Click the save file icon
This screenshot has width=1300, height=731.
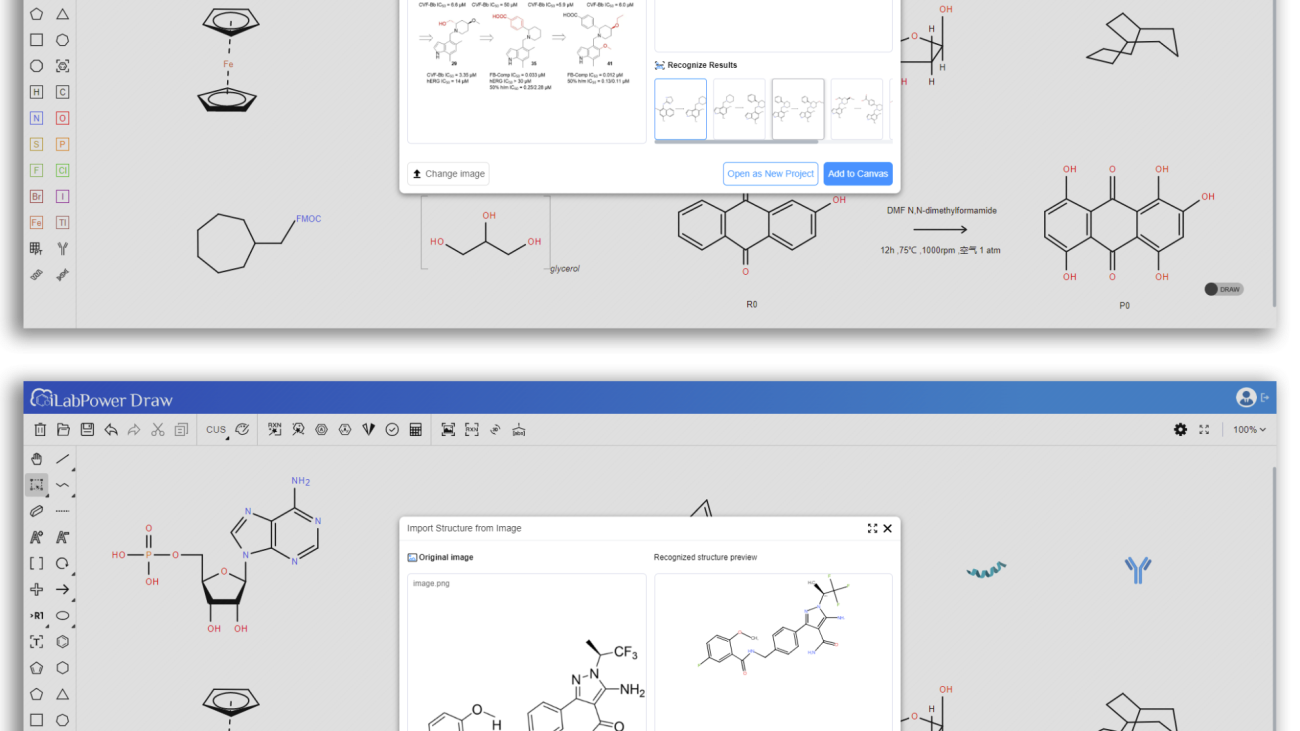point(87,429)
